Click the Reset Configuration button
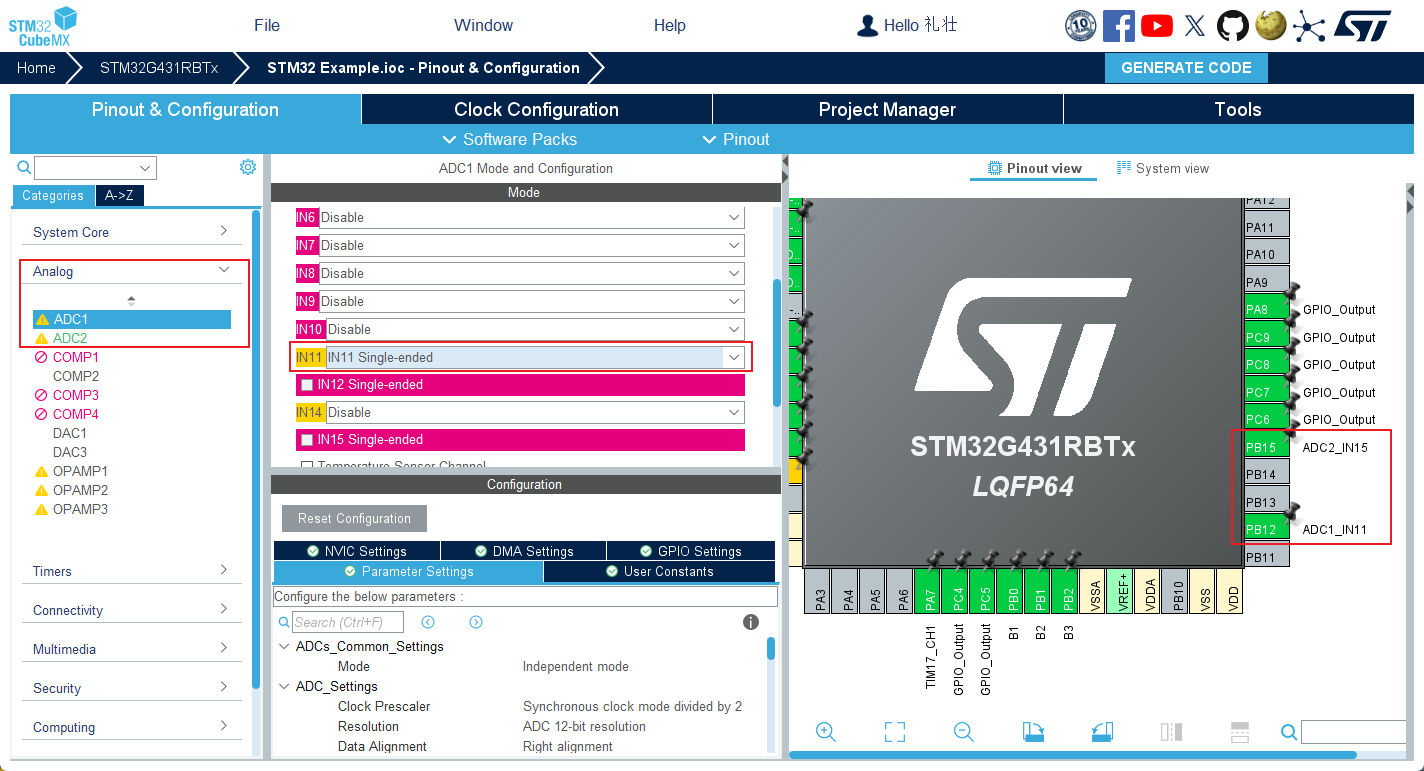The height and width of the screenshot is (771, 1424). coord(354,518)
